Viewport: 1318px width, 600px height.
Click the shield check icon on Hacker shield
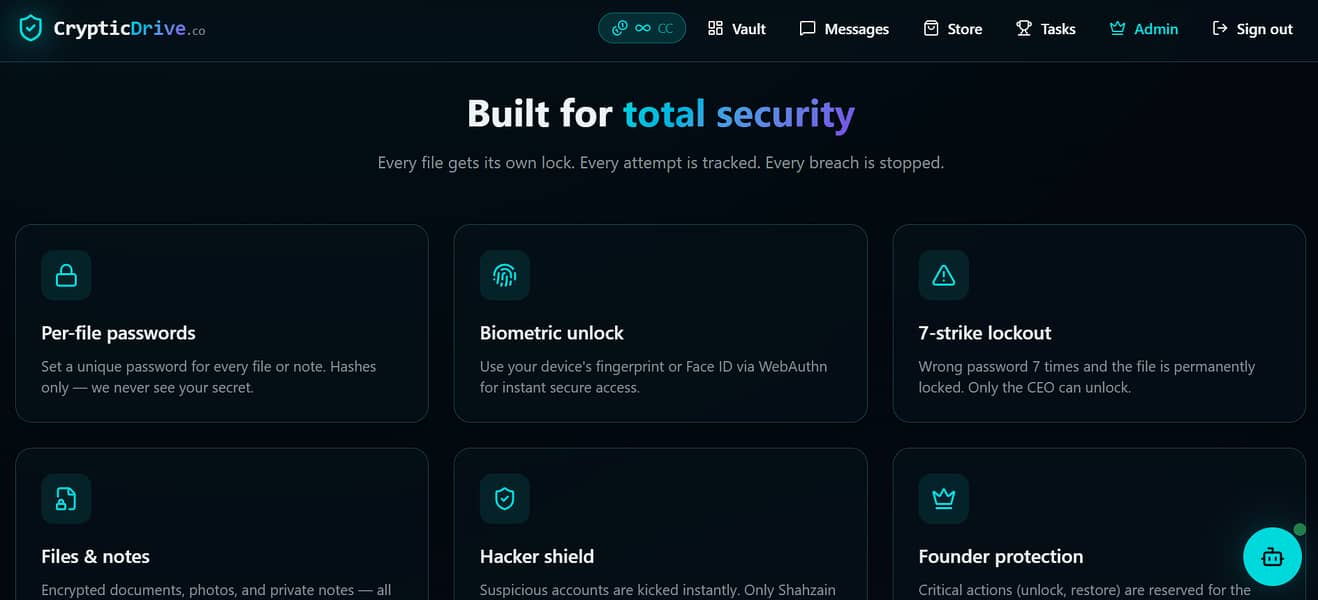click(x=505, y=499)
